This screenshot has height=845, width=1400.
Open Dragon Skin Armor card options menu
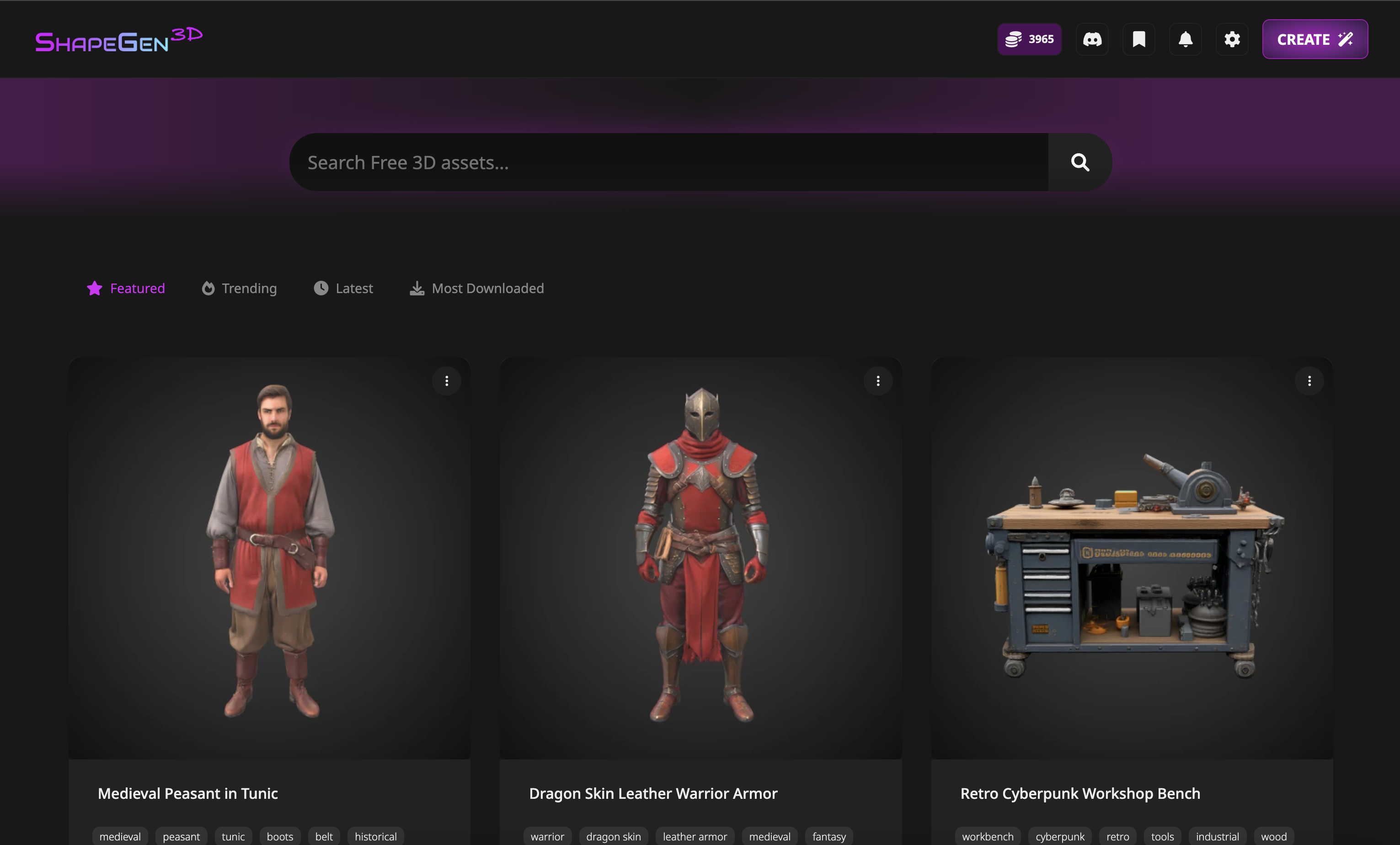pyautogui.click(x=878, y=381)
